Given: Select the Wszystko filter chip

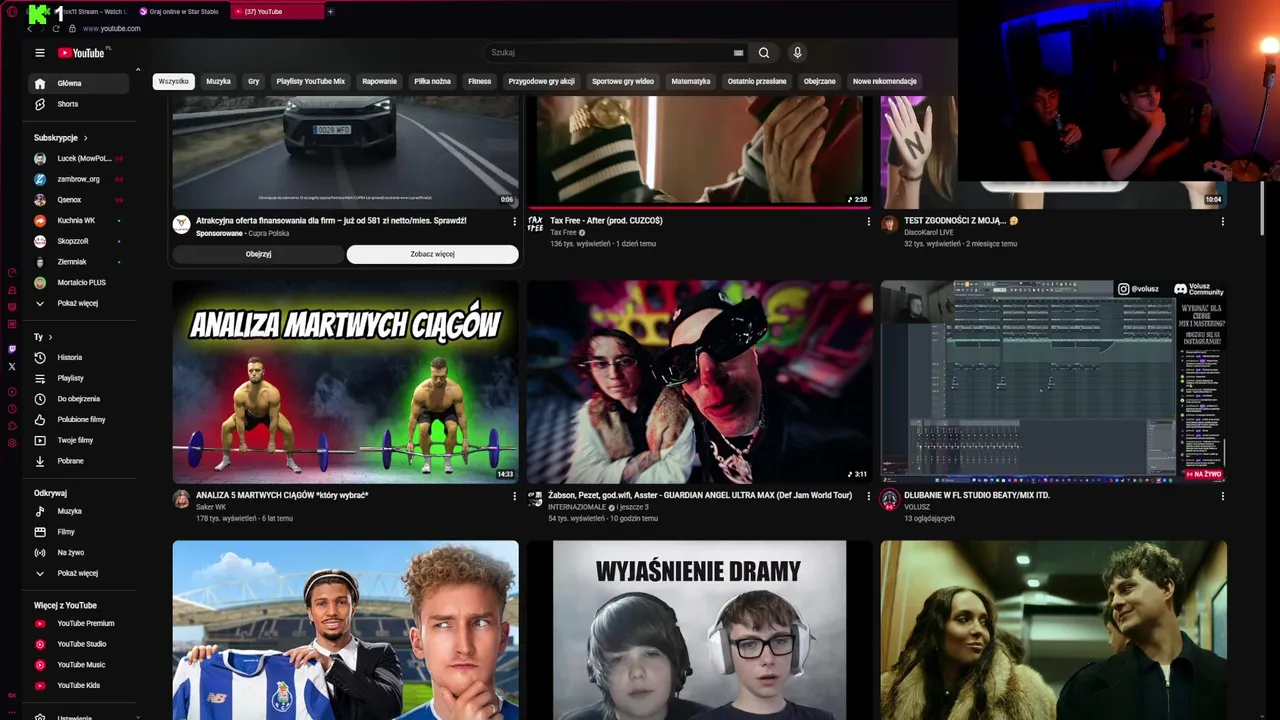Looking at the screenshot, I should [173, 81].
